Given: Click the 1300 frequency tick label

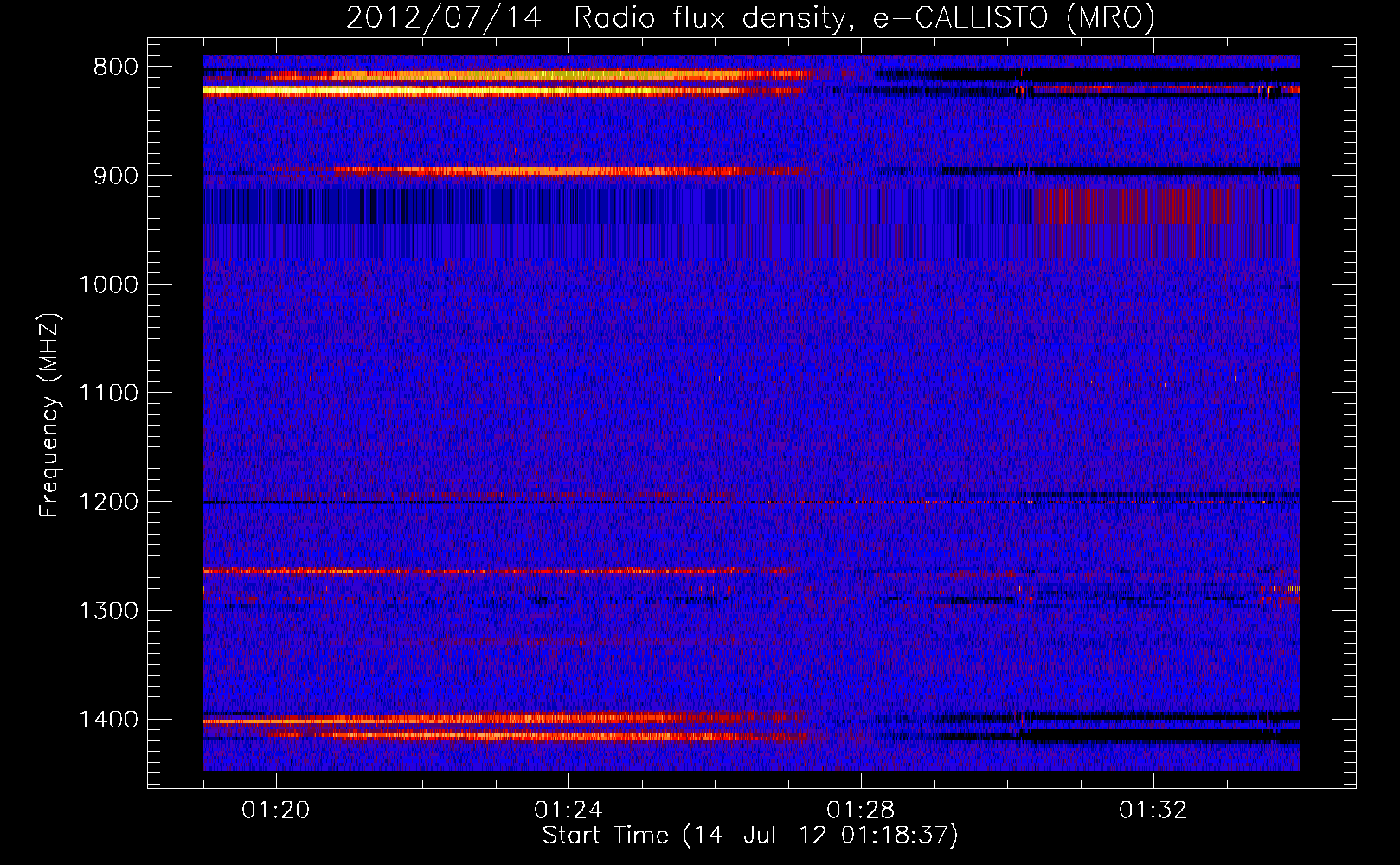Looking at the screenshot, I should 108,611.
